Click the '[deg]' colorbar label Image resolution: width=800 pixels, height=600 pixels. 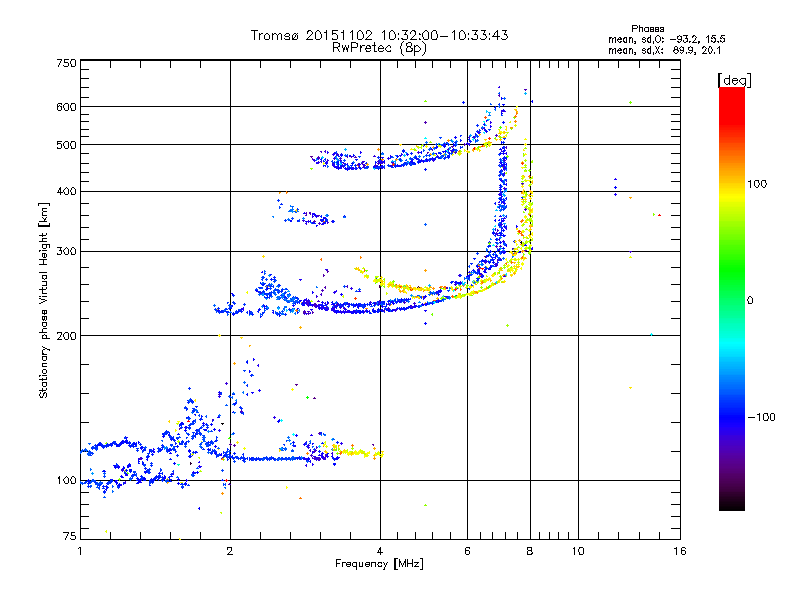[x=734, y=80]
